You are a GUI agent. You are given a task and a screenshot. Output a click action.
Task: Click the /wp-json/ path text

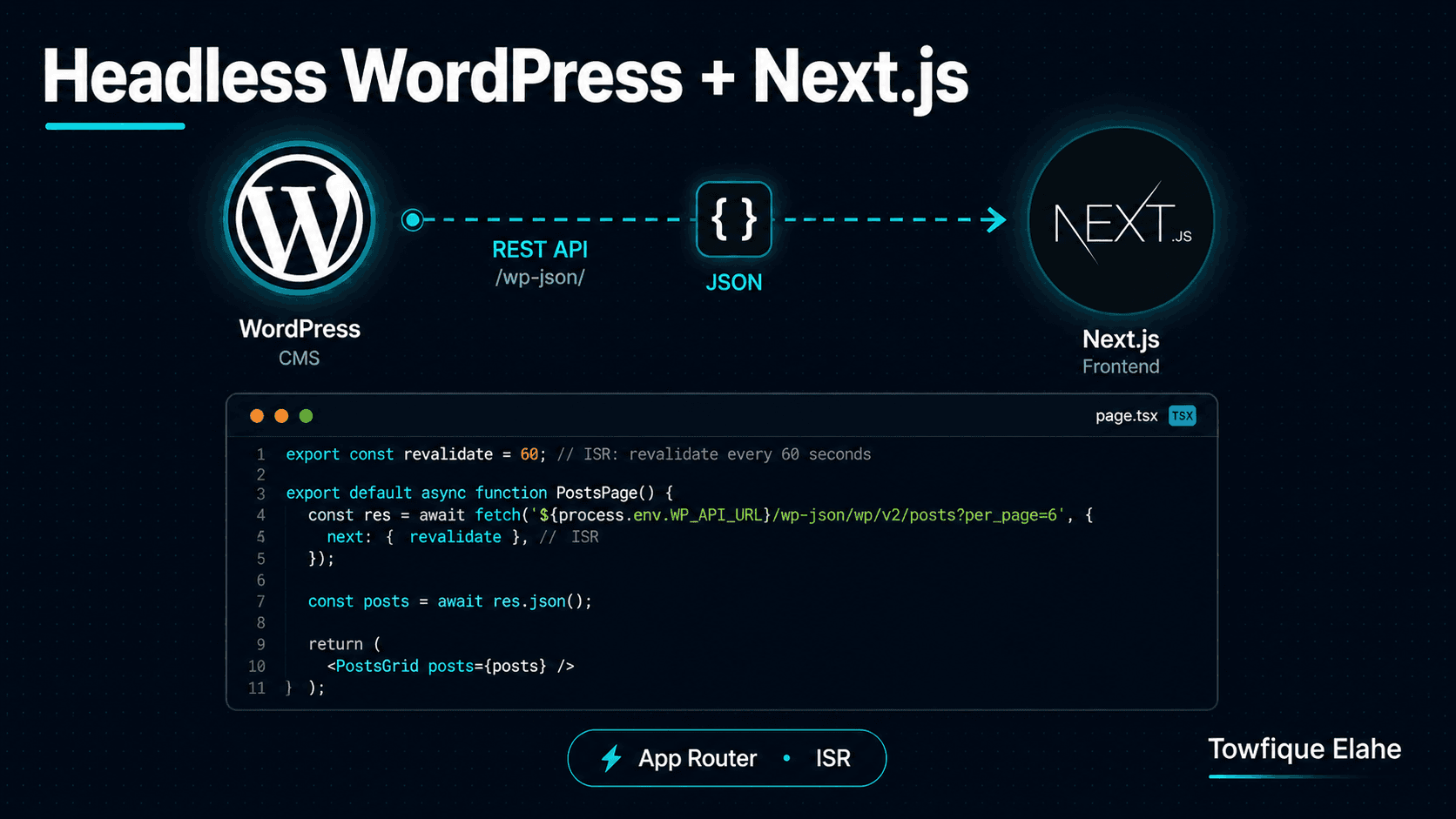point(540,278)
